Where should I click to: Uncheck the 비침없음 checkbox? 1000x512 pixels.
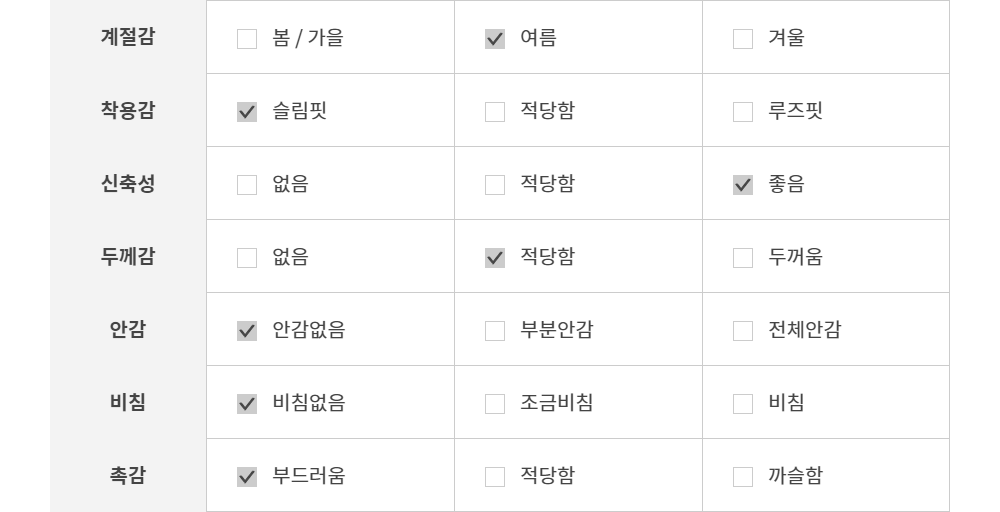click(247, 404)
